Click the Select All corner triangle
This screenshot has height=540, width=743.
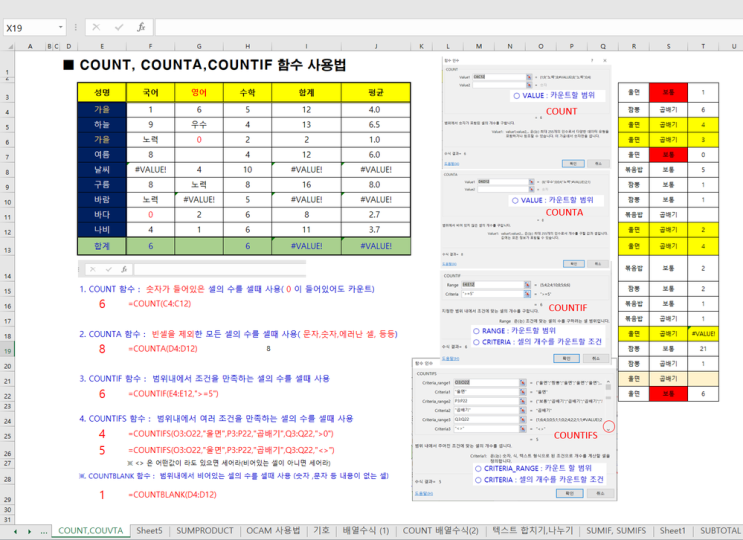(x=9, y=46)
